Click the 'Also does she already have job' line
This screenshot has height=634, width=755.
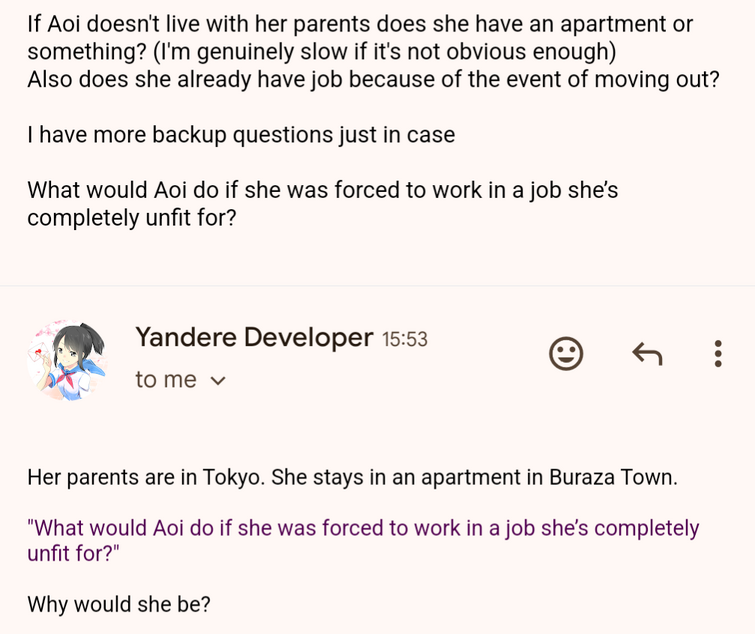pyautogui.click(x=373, y=79)
